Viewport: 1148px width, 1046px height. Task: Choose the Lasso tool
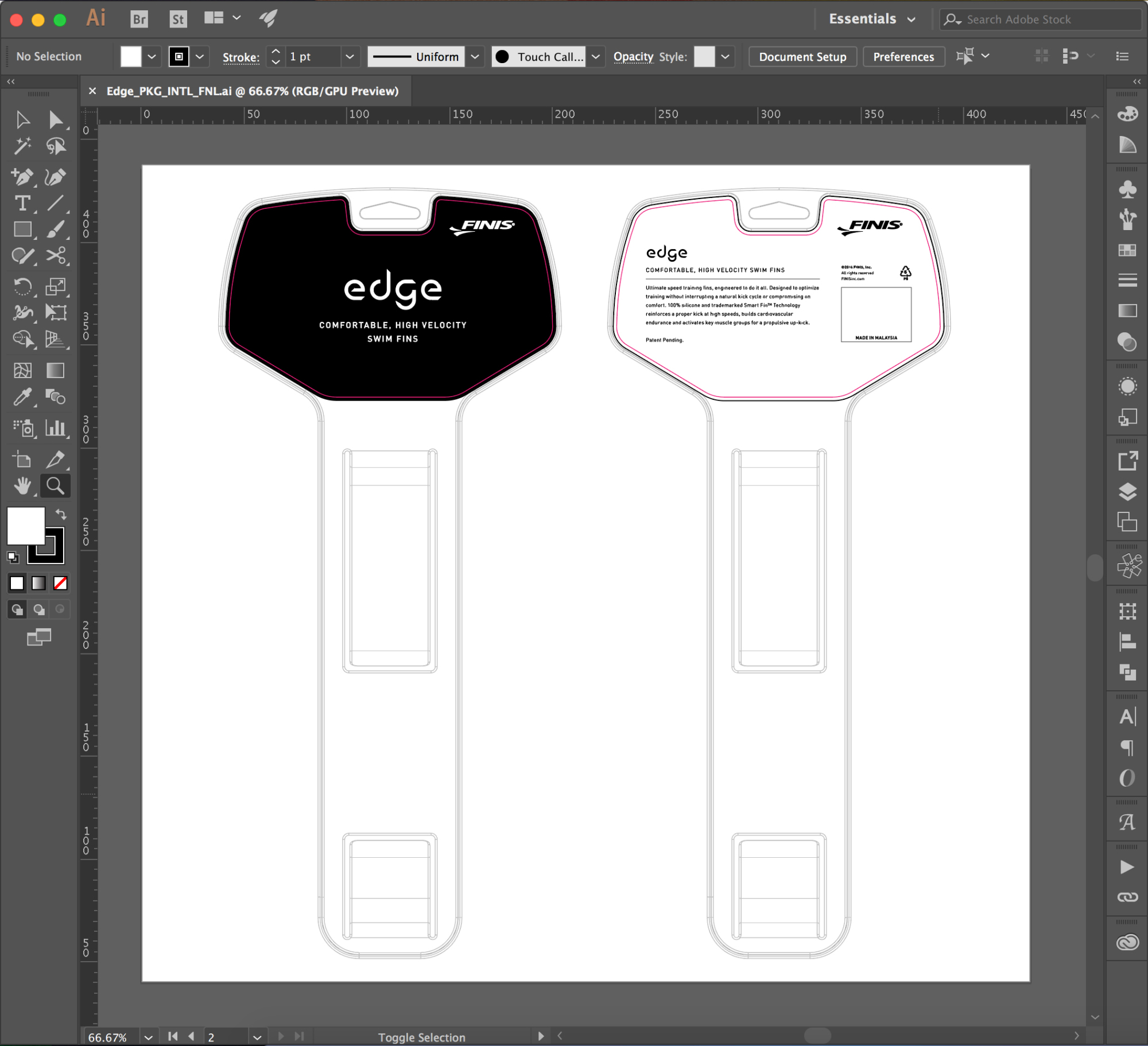pos(56,146)
